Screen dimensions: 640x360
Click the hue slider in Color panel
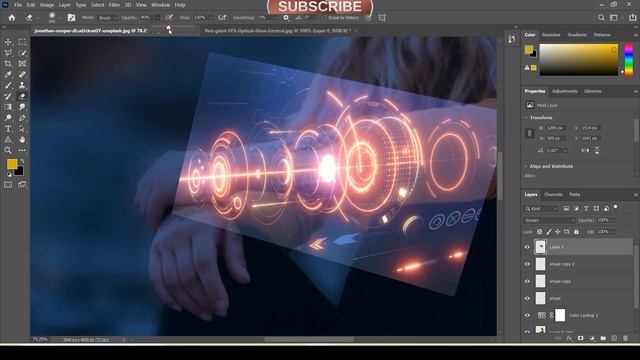(629, 60)
